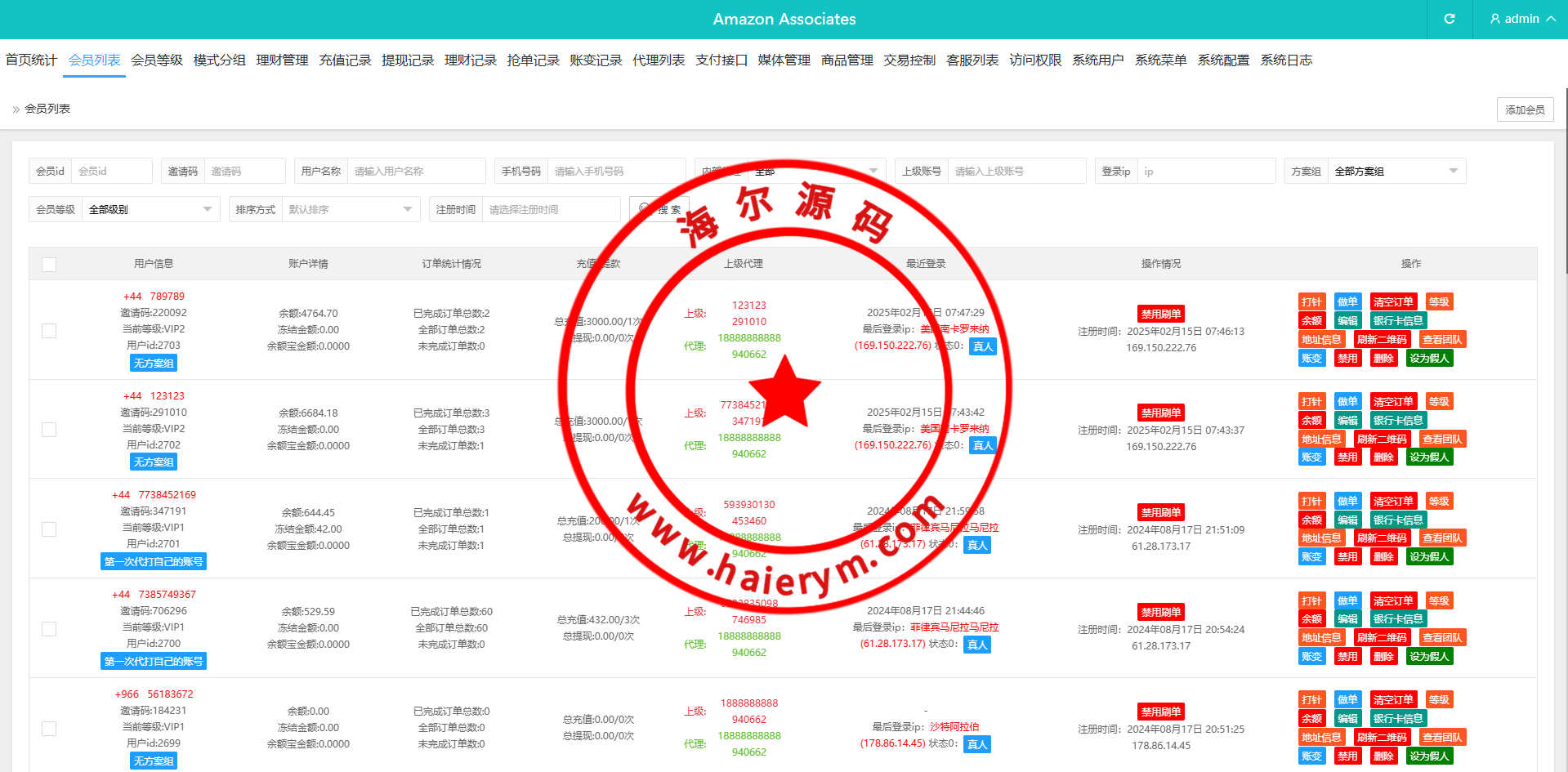
Task: Click 做单 for user 123123
Action: (x=1347, y=402)
